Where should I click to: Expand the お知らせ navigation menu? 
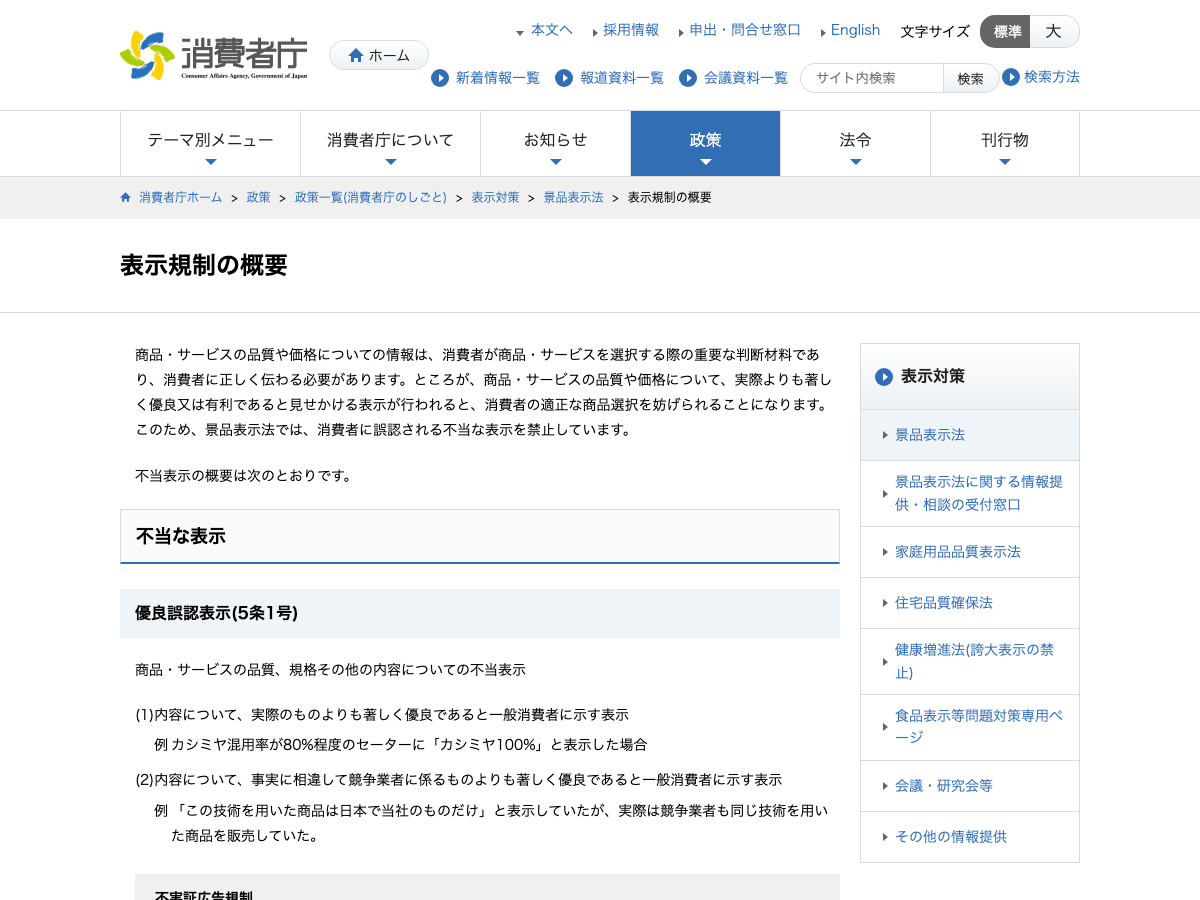tap(555, 144)
